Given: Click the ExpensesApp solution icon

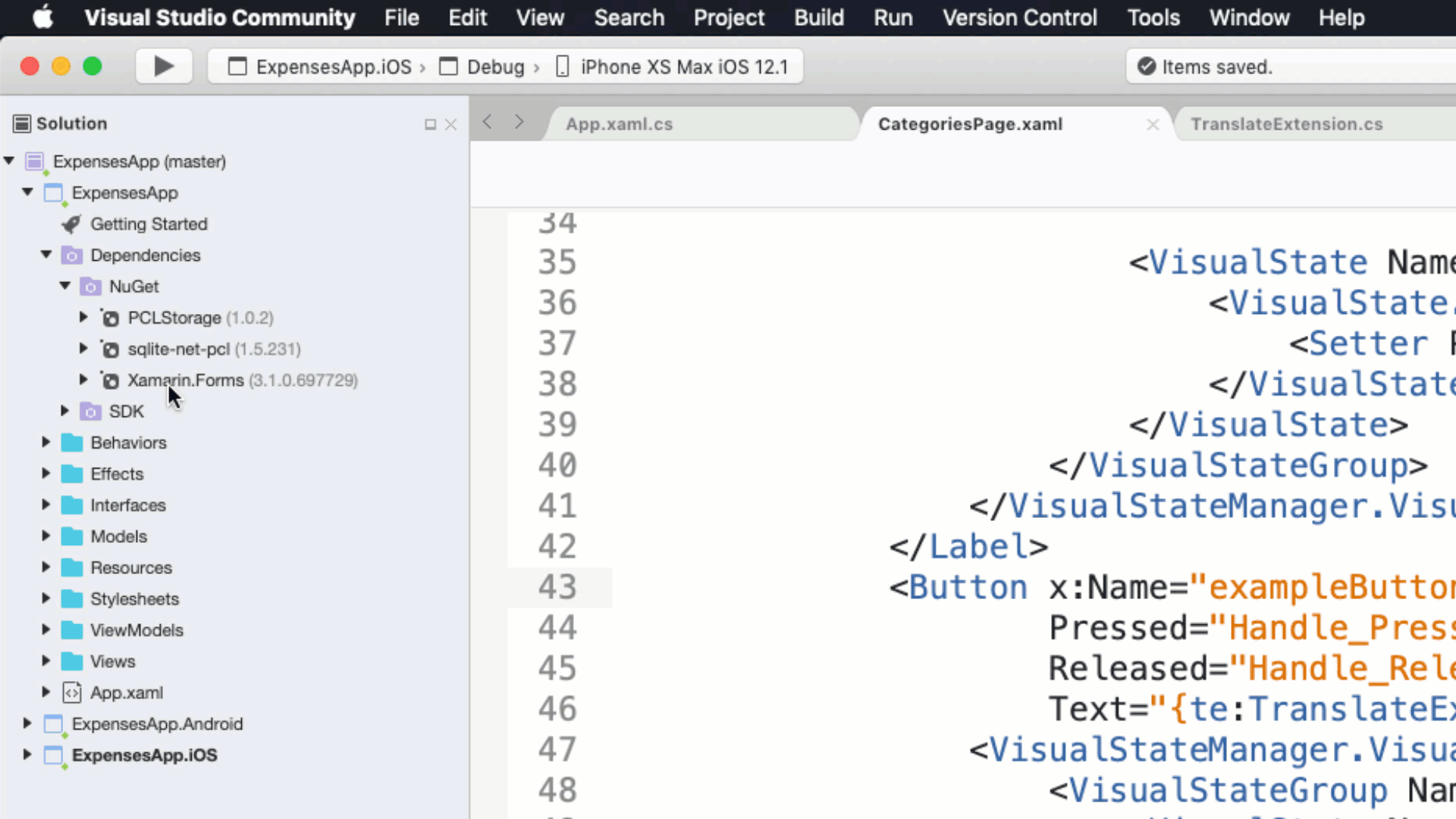Looking at the screenshot, I should [35, 162].
